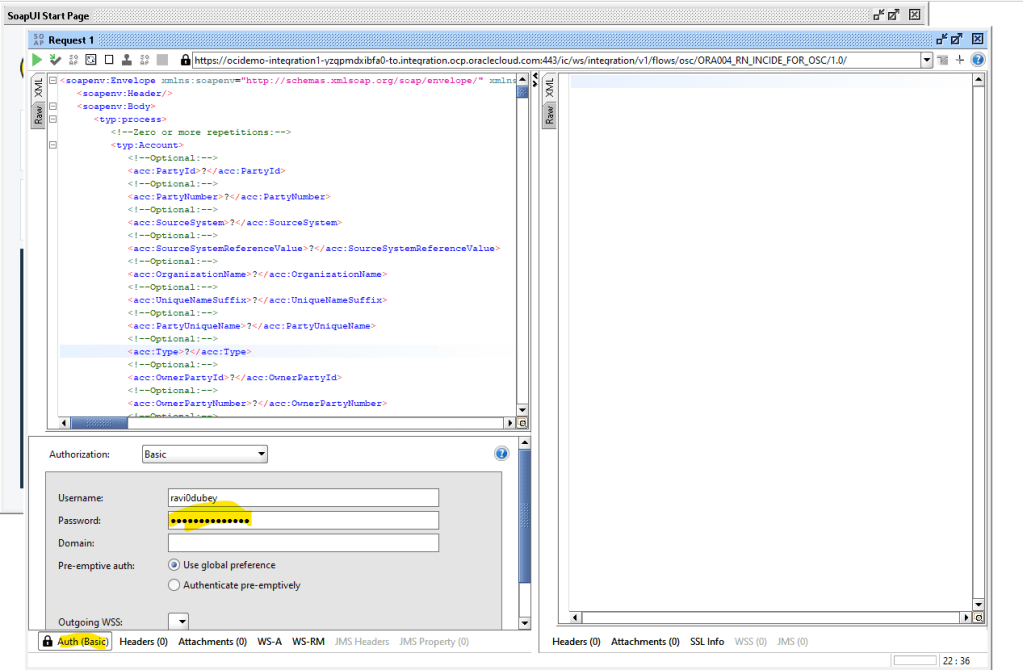Open the Outgoing WSS dropdown
Viewport: 1023px width, 670px height.
pos(178,621)
